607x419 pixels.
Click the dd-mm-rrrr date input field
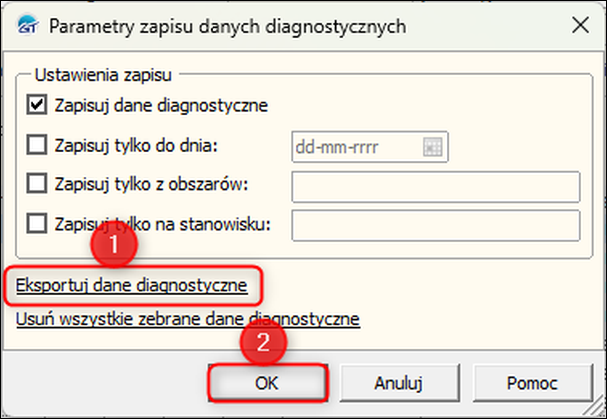355,146
